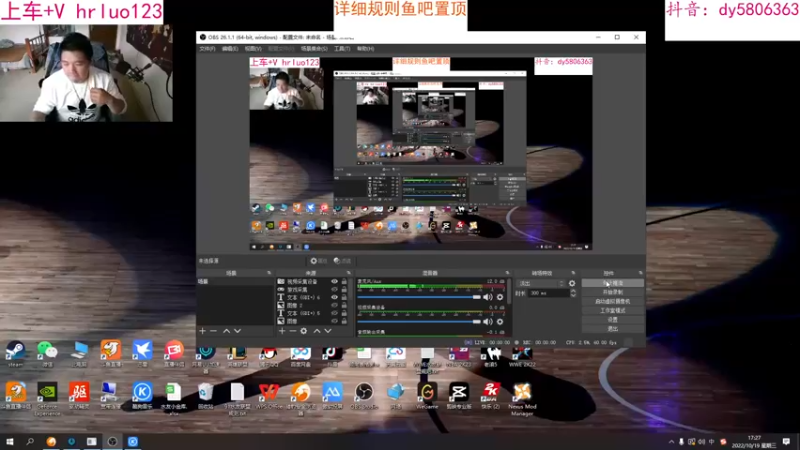Open the Windows Start menu
800x450 pixels.
[10, 441]
